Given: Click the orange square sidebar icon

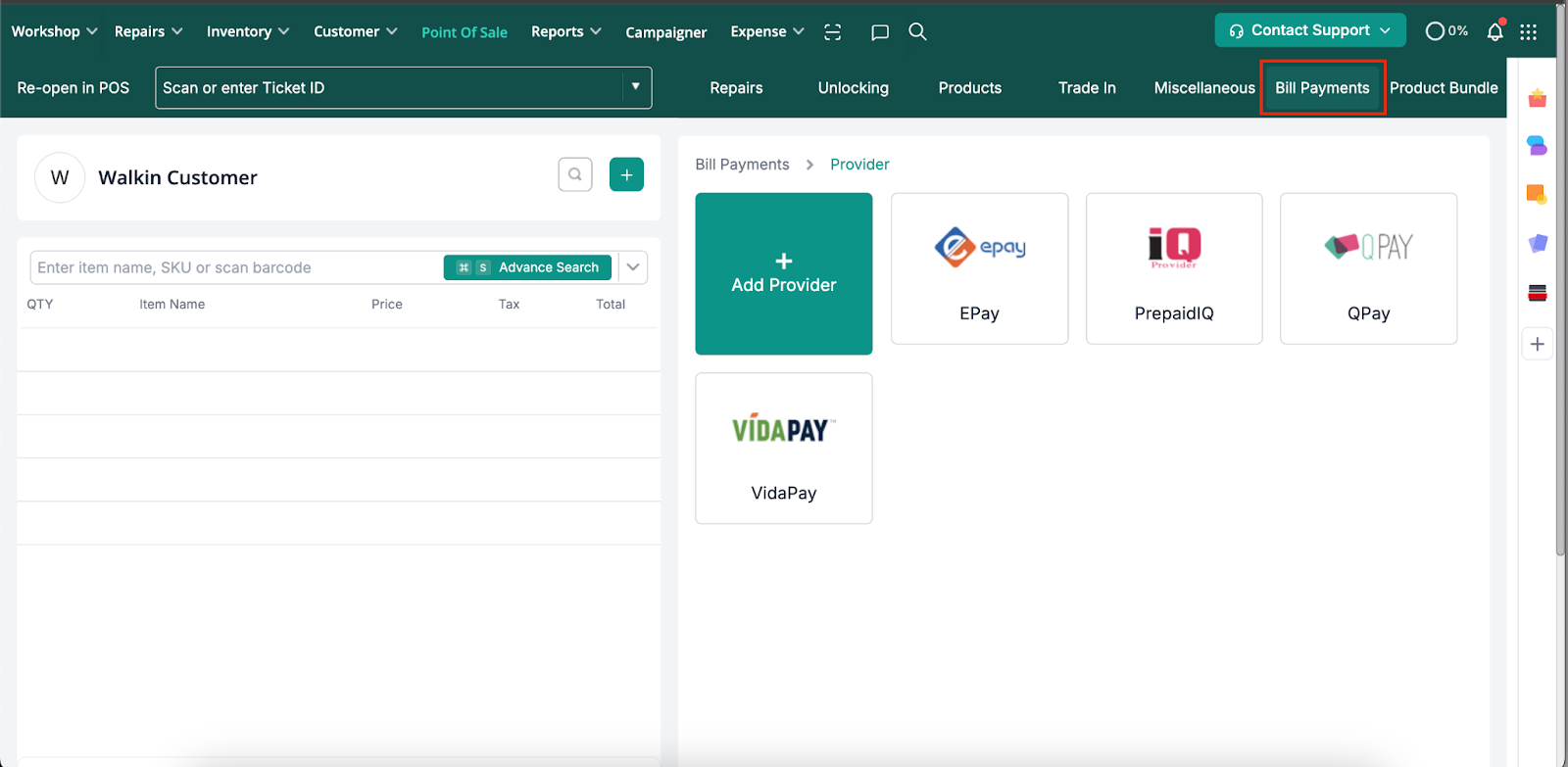Looking at the screenshot, I should 1537,194.
